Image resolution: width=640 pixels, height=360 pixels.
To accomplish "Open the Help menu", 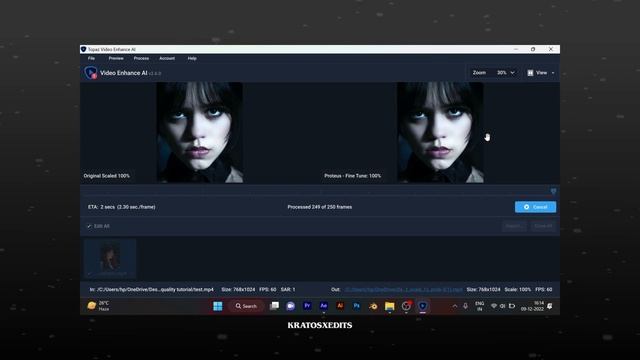I will (x=192, y=58).
